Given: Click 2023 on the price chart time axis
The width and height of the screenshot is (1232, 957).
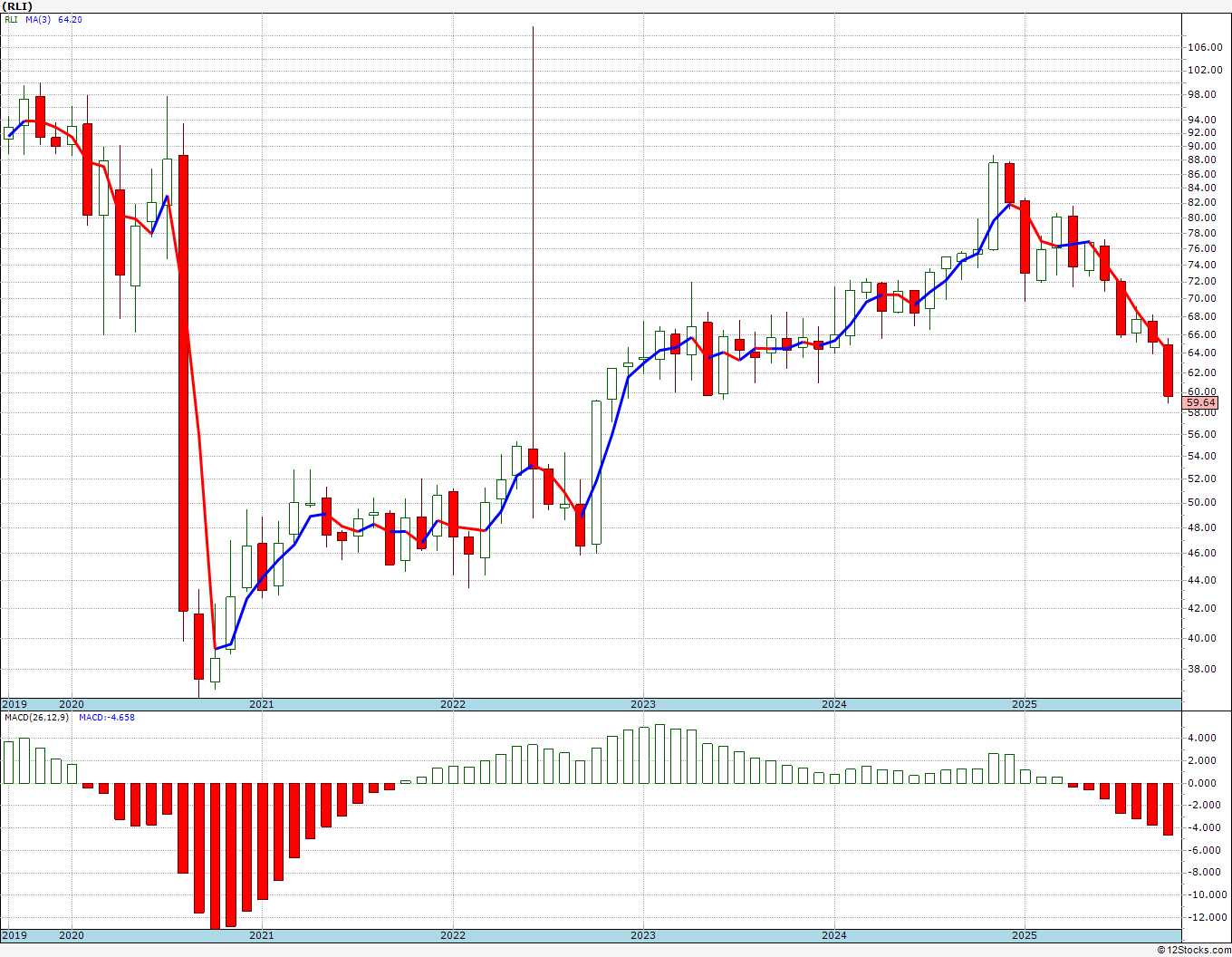Looking at the screenshot, I should [643, 704].
